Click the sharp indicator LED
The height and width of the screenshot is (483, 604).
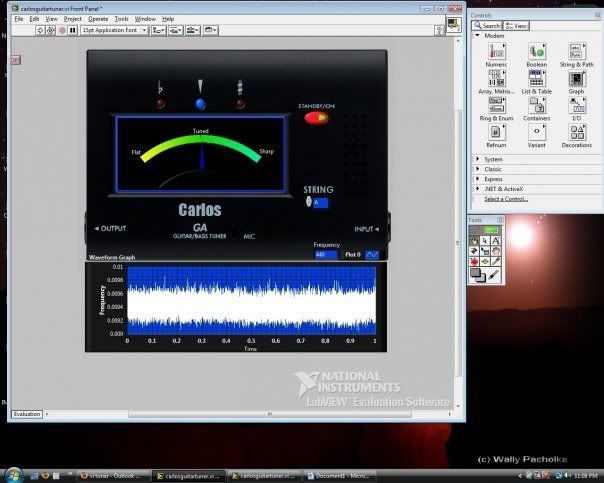point(240,104)
